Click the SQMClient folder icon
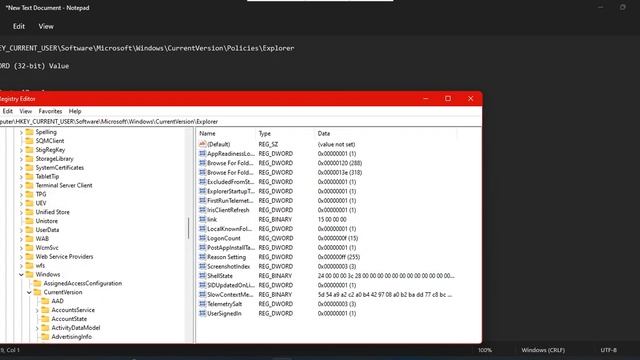 [x=29, y=141]
